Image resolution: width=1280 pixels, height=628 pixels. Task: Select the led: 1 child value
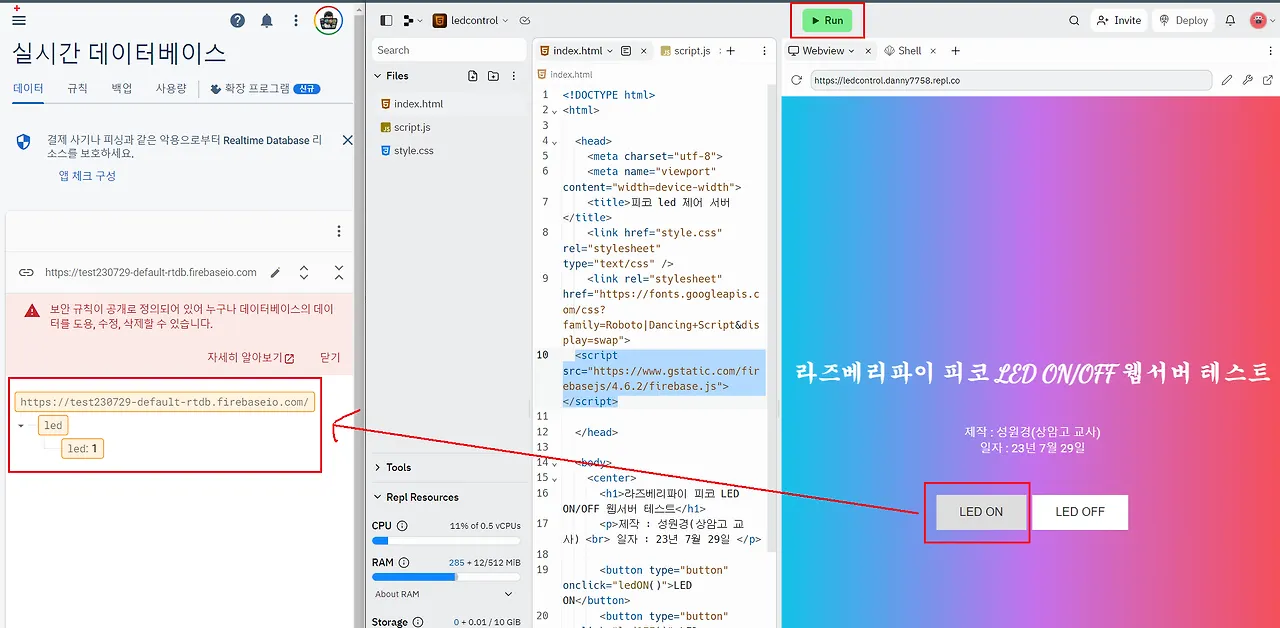(x=83, y=449)
